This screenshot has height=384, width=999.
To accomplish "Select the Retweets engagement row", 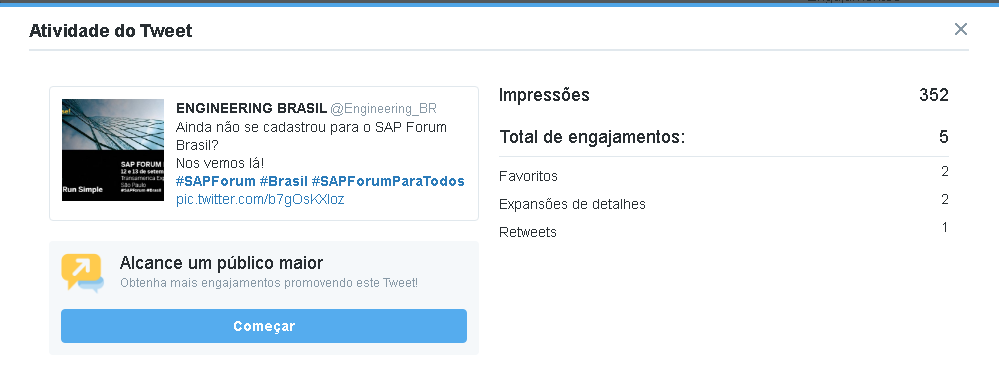I will tap(724, 231).
